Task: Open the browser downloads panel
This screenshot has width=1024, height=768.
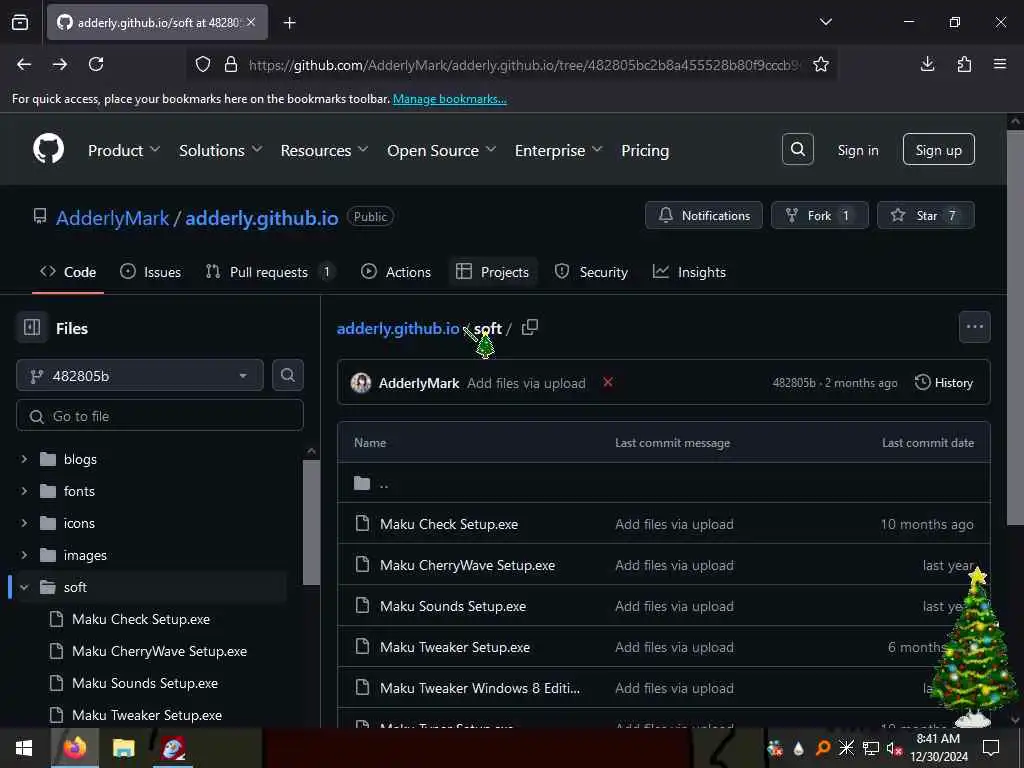Action: (927, 64)
